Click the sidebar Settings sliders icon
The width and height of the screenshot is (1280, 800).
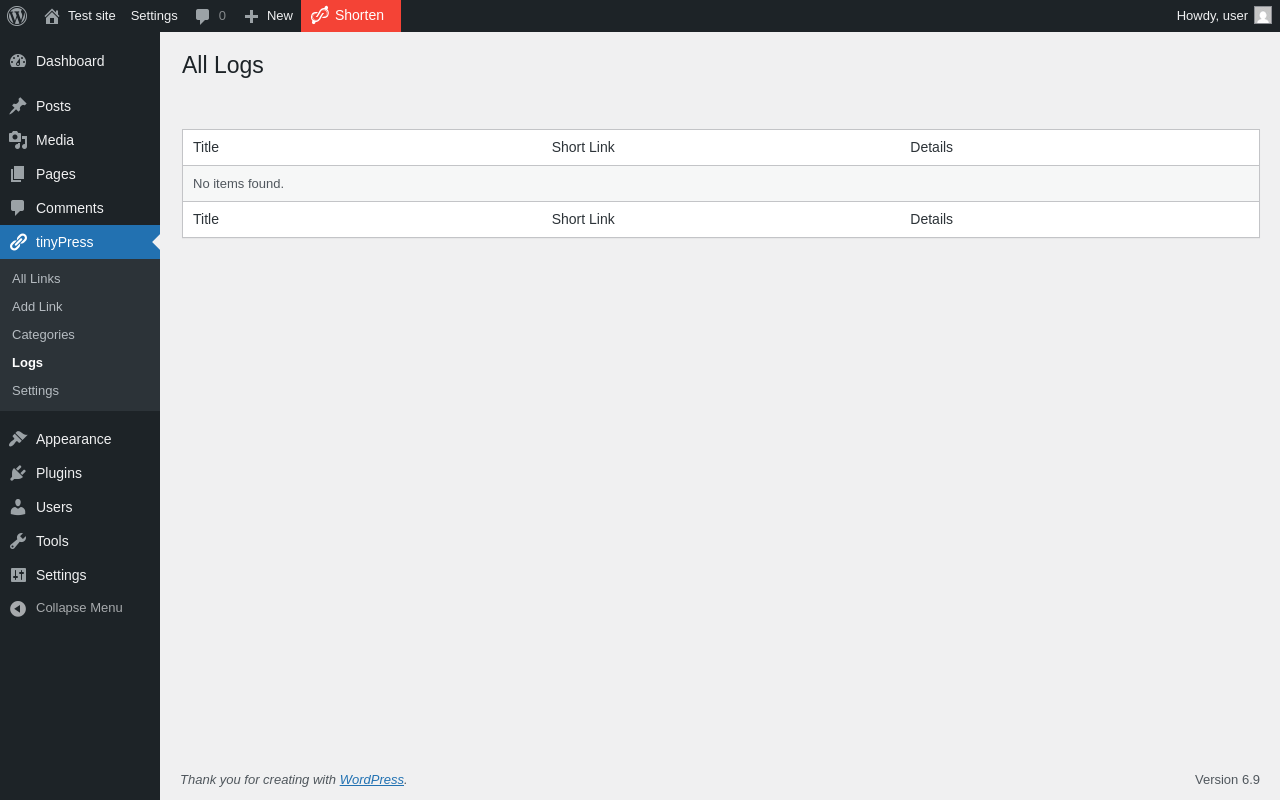pos(18,575)
